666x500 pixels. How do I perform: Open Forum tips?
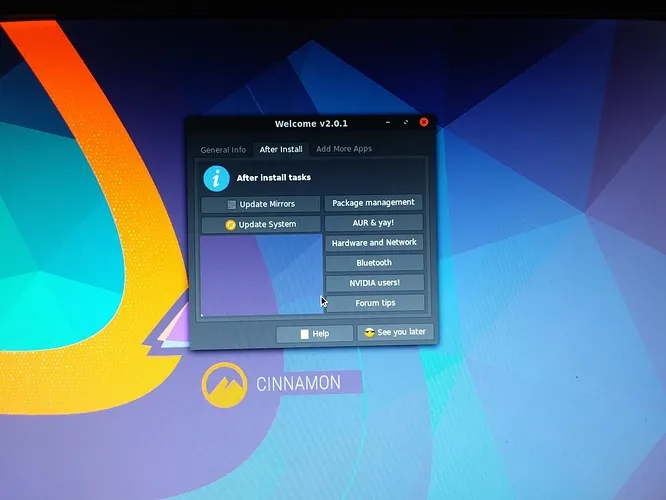pyautogui.click(x=375, y=303)
